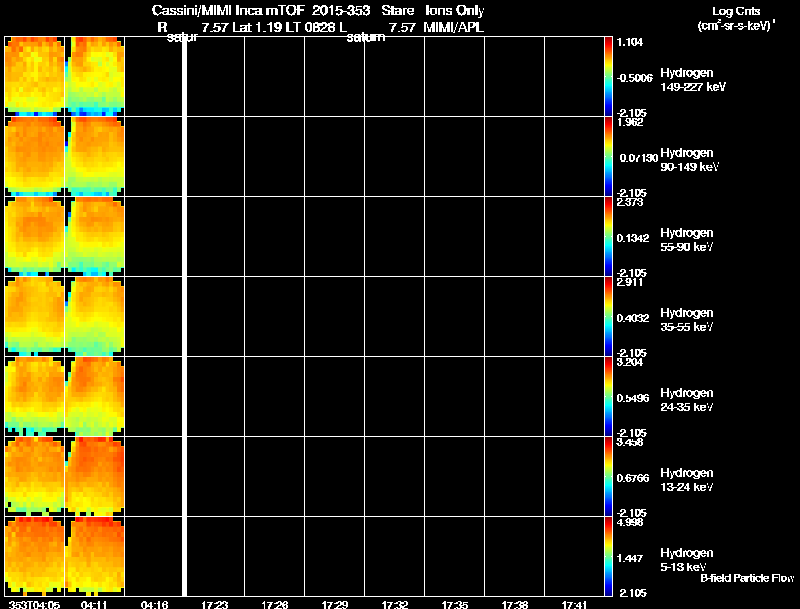Click the '0.6766' color scale value
The width and height of the screenshot is (800, 609).
(633, 478)
